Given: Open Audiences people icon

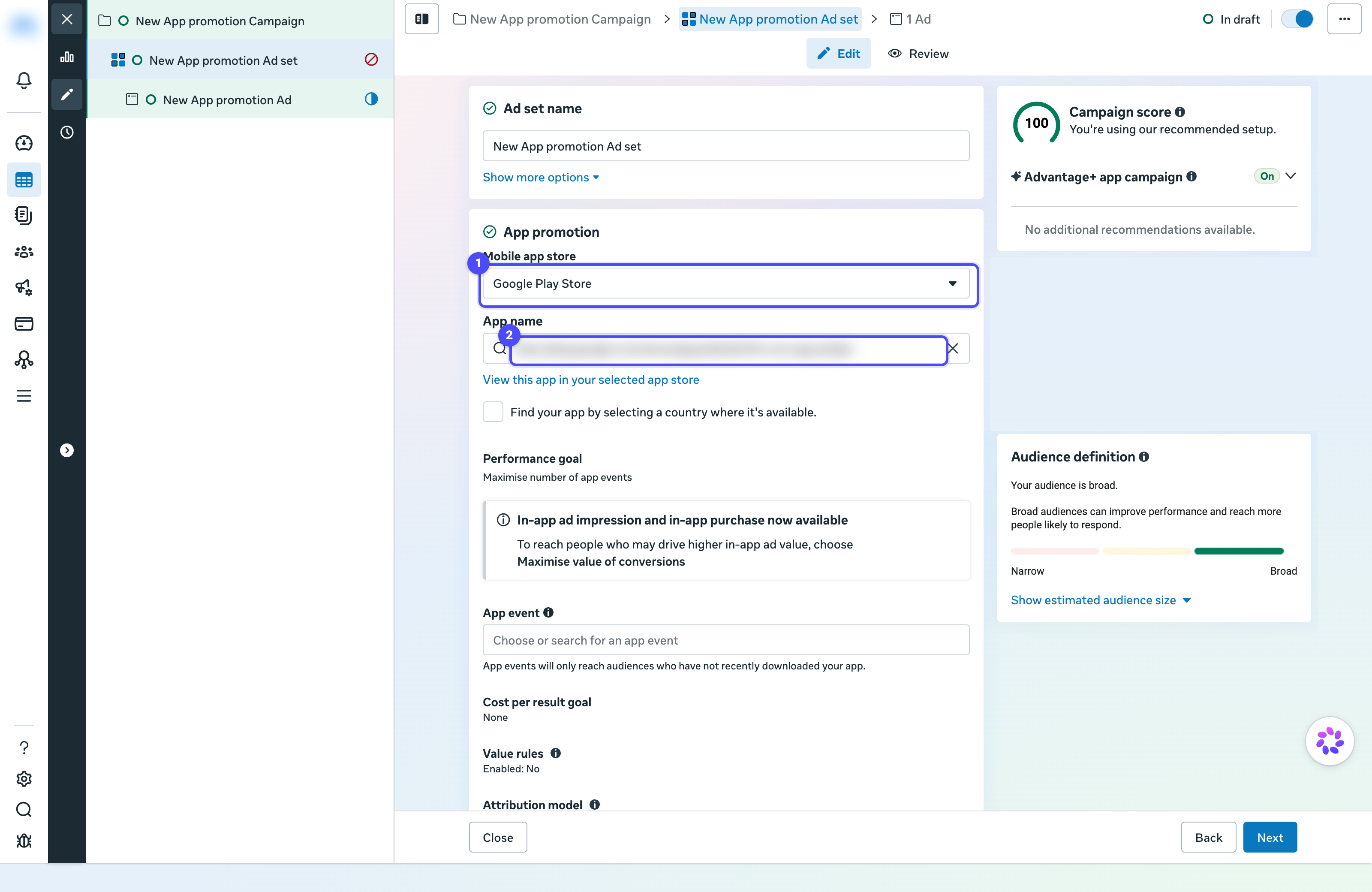Looking at the screenshot, I should click(x=24, y=251).
